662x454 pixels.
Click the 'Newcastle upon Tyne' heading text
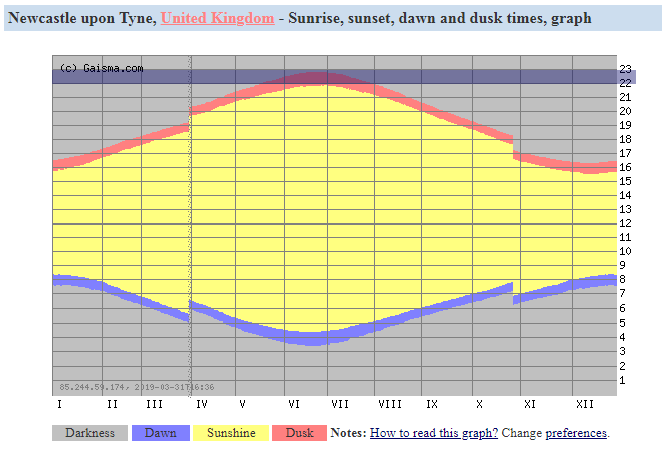pos(80,18)
